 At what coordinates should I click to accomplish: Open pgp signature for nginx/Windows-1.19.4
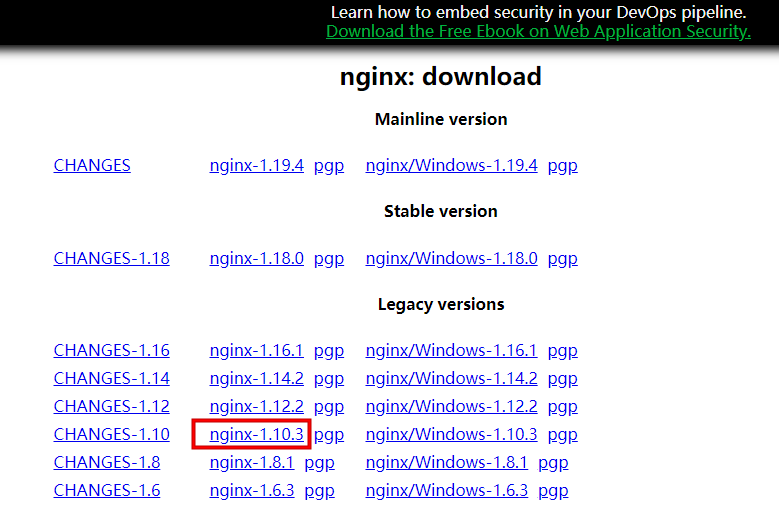pos(562,166)
